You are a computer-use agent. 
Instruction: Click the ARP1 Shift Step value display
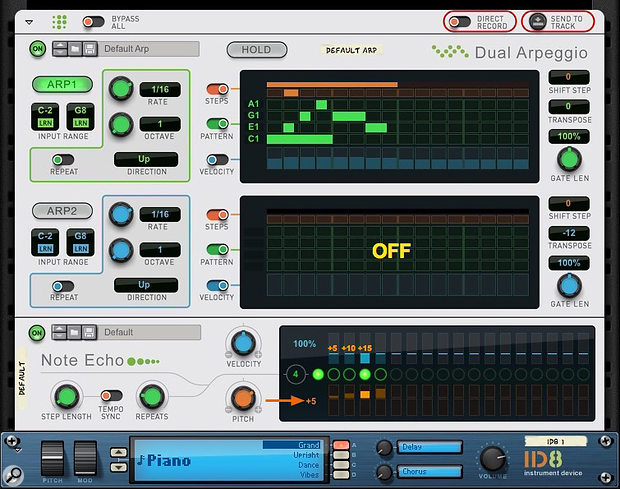(x=569, y=77)
